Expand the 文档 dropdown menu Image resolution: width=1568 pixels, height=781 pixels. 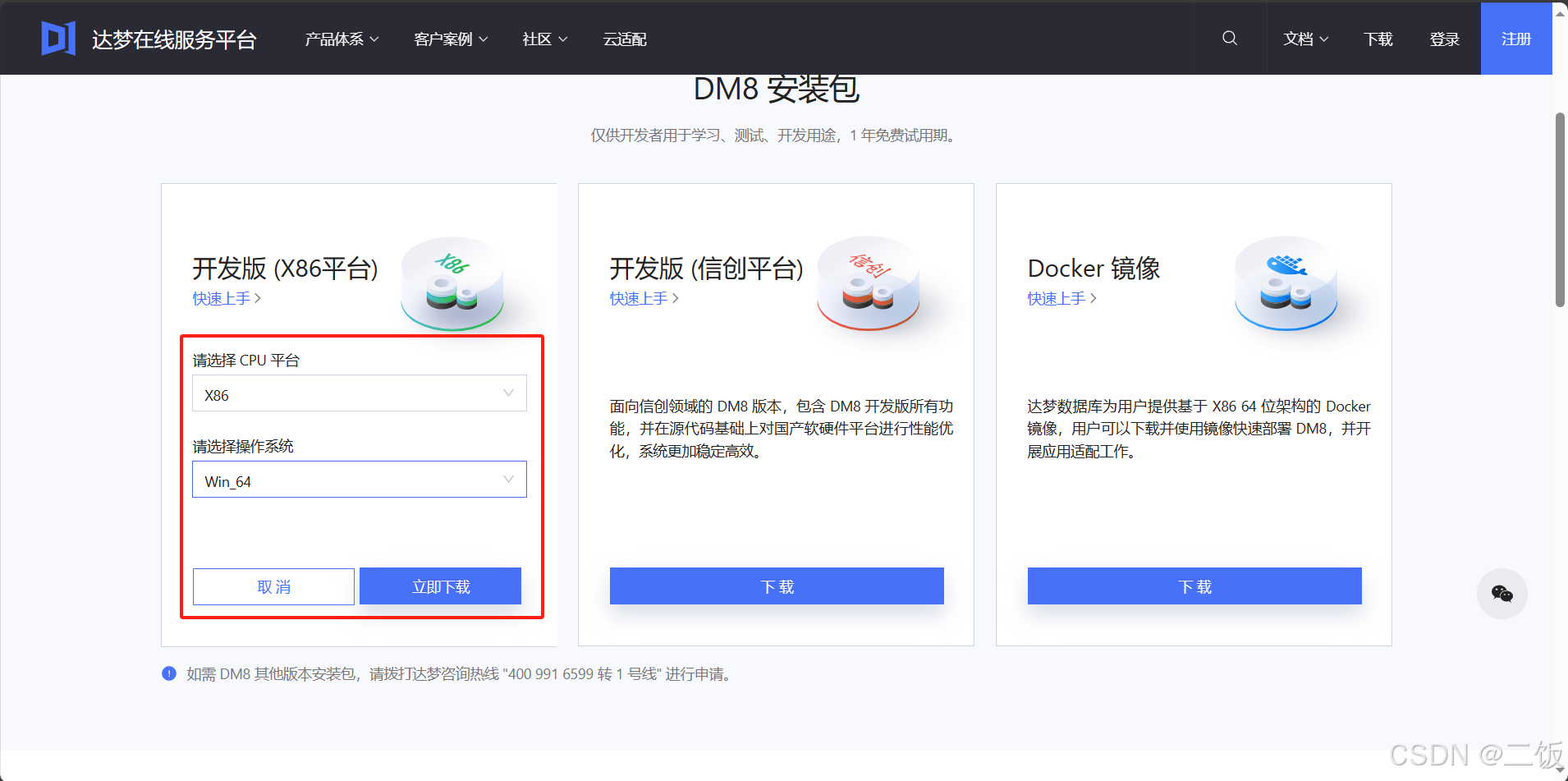1306,39
